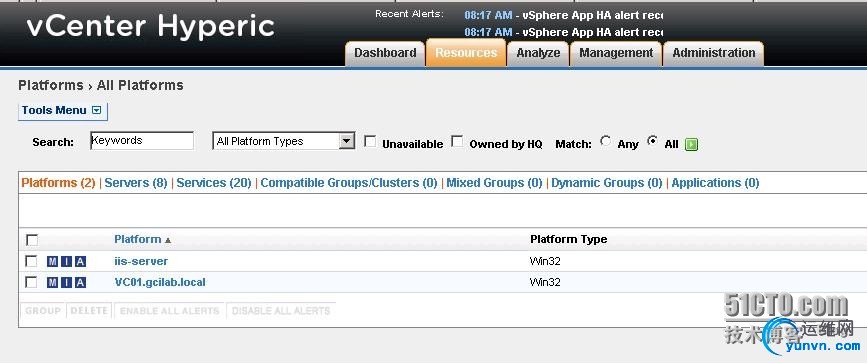Open the Administration tab
This screenshot has height=363, width=867.
[x=713, y=53]
